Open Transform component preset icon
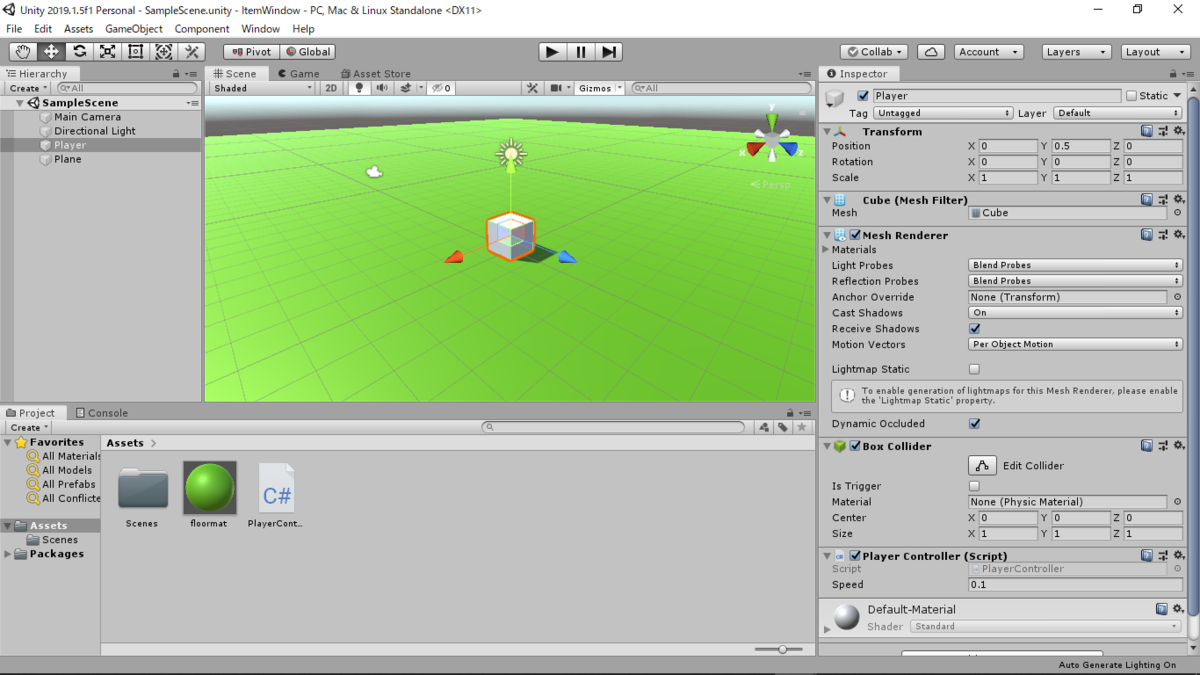The width and height of the screenshot is (1200, 675). (x=1163, y=131)
